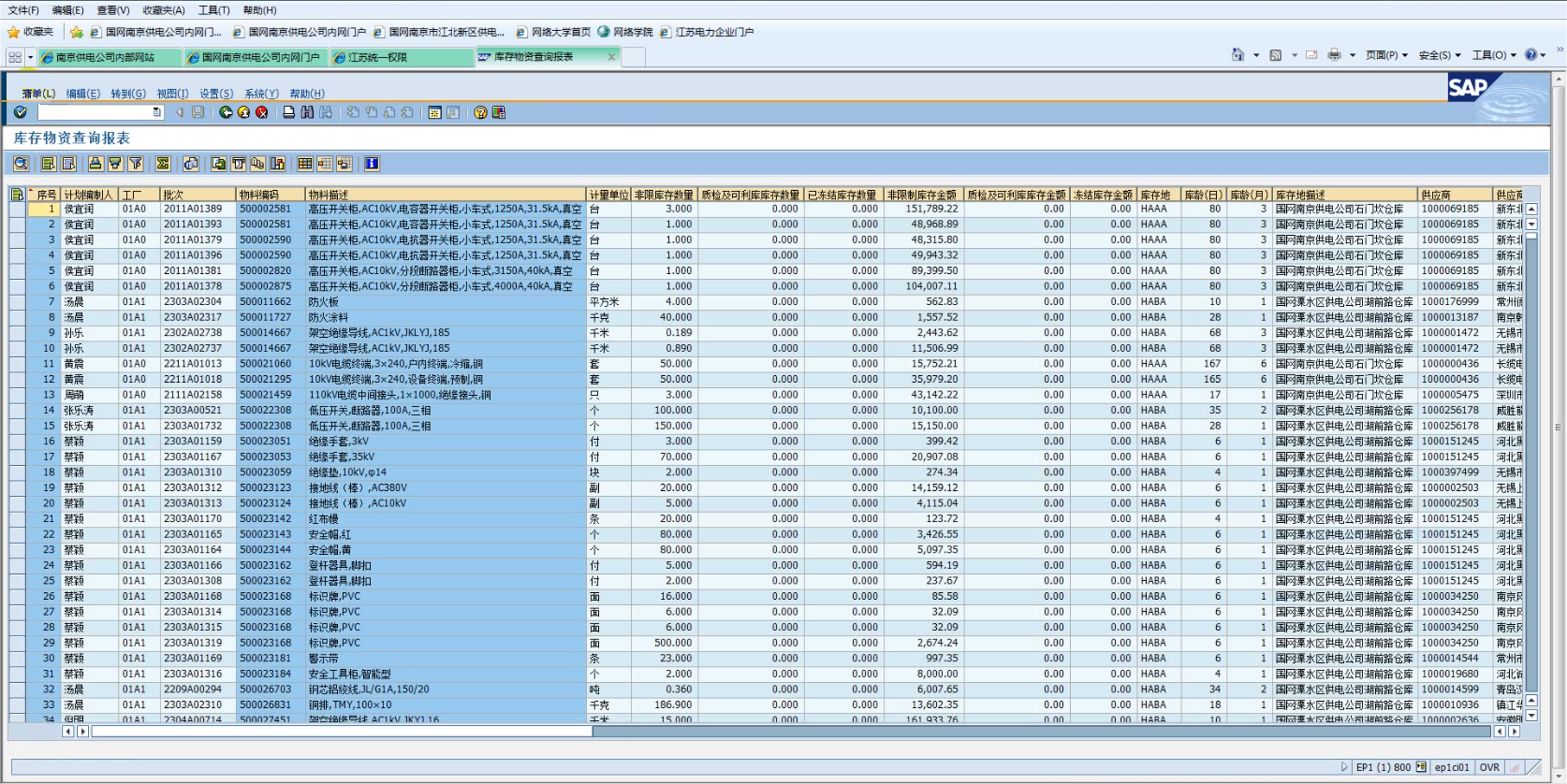Click the SAP yellow Help question icon
Screen dimensions: 1567x784
480,112
